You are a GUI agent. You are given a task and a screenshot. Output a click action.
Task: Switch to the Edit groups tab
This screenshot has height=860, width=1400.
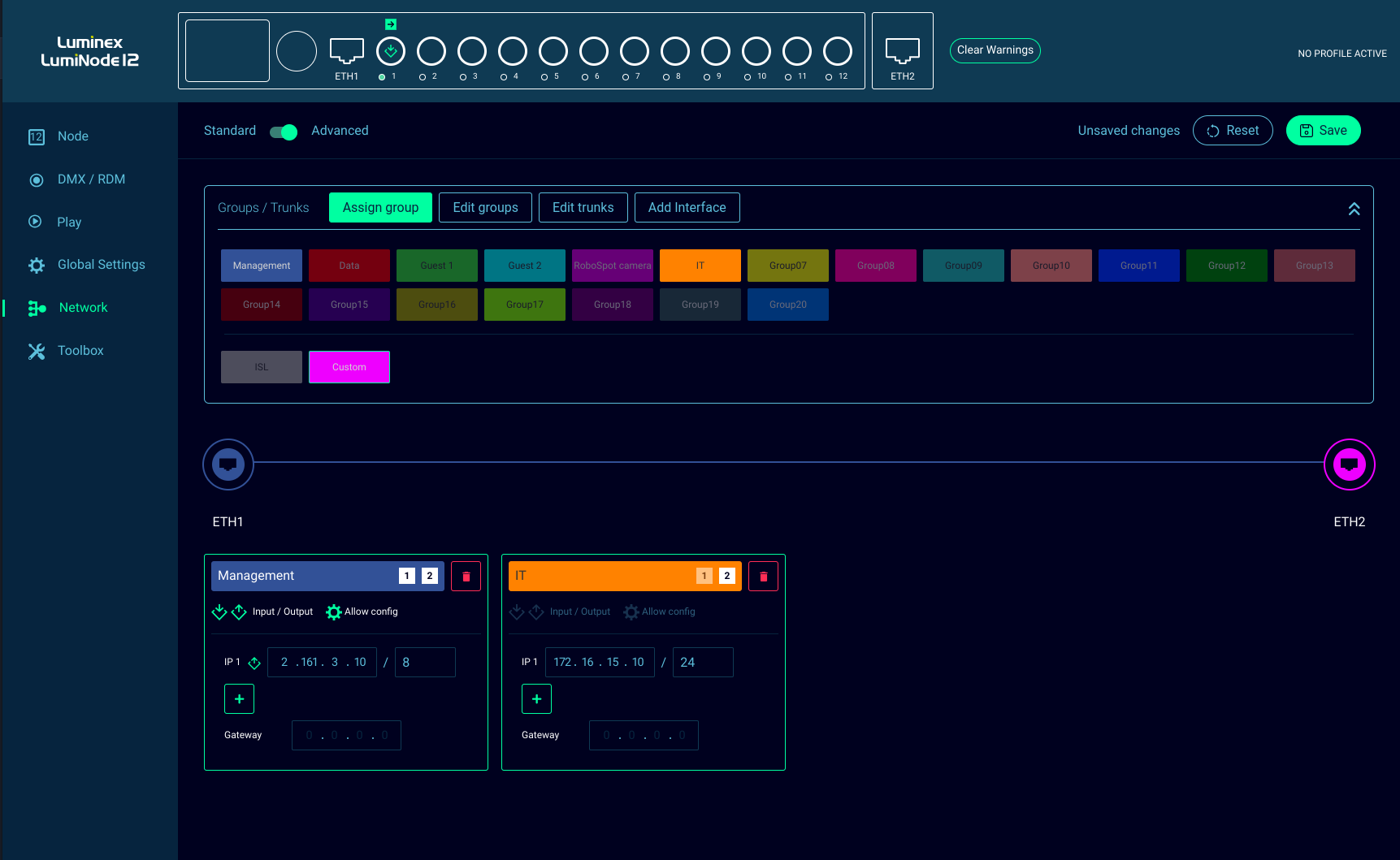coord(485,207)
